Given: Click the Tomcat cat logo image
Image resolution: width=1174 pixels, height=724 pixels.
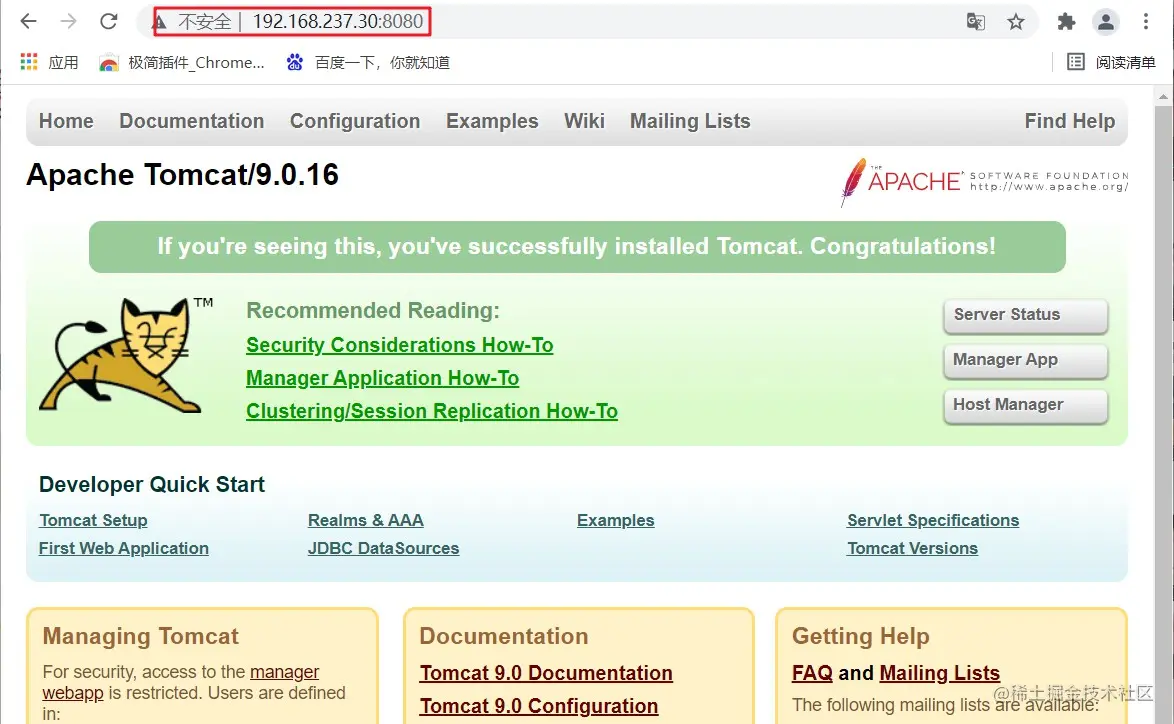Looking at the screenshot, I should (126, 354).
